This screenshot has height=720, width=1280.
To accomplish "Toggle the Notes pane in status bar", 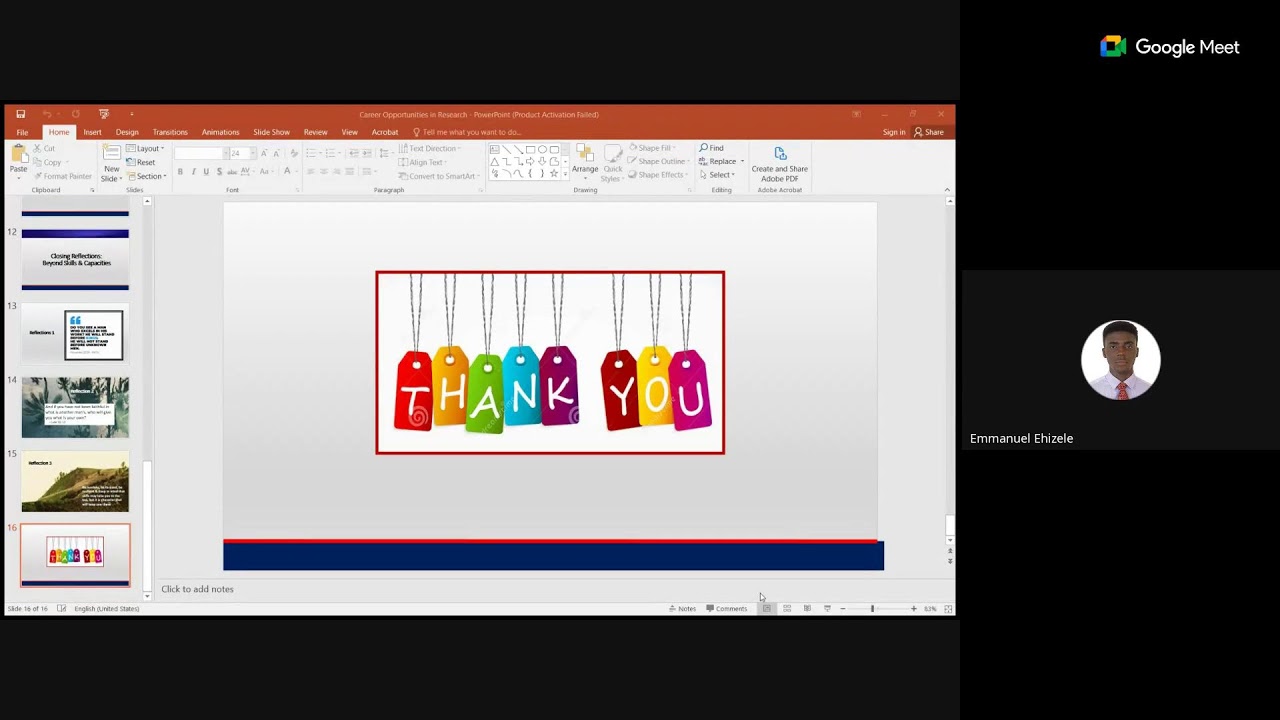I will pos(682,608).
